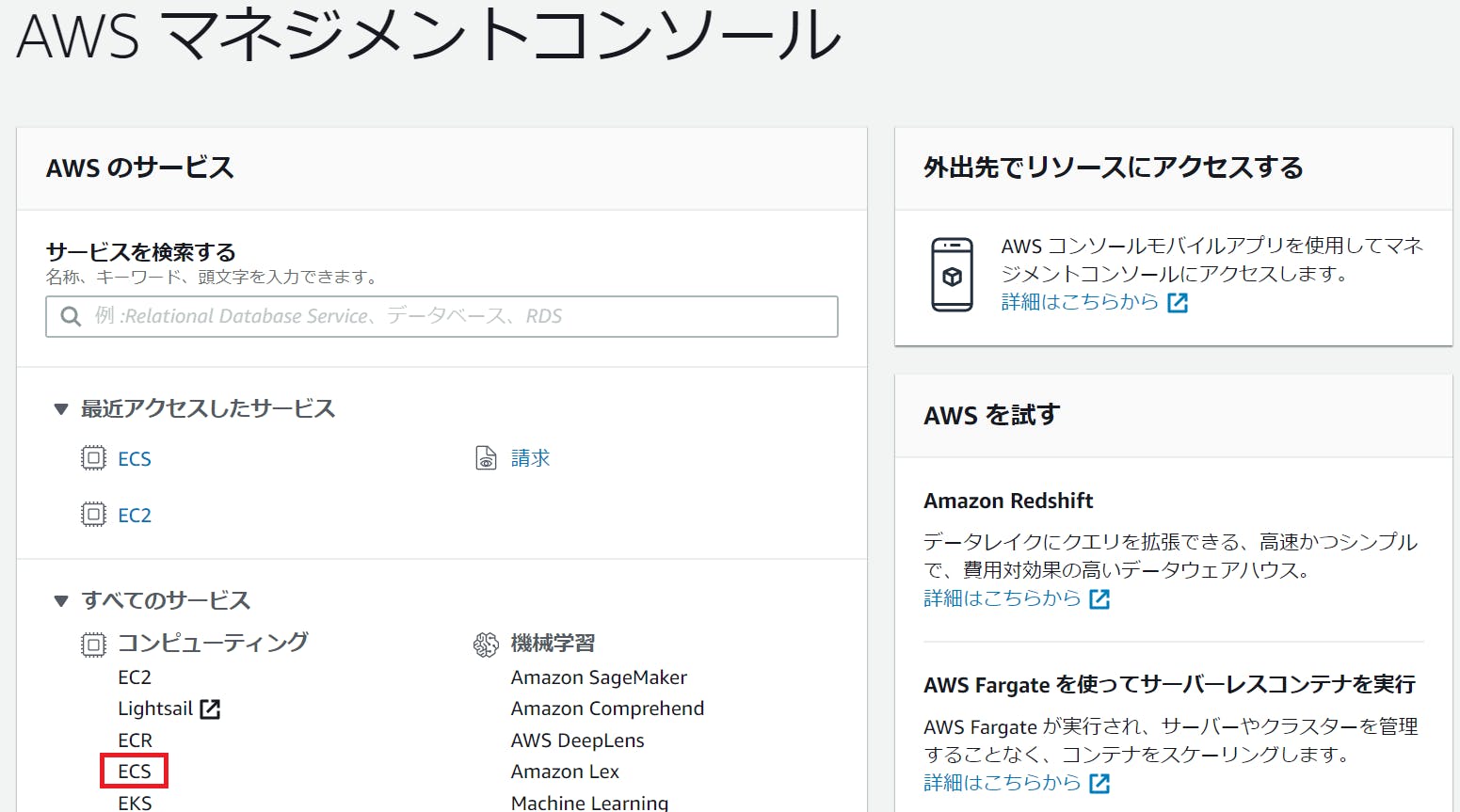Collapse the 最近アクセスしたサービス section
This screenshot has width=1460, height=812.
[x=61, y=409]
